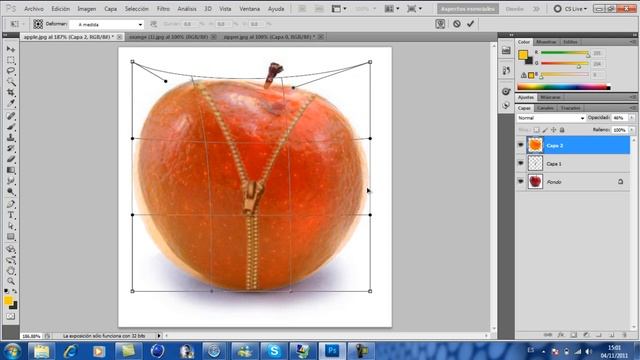The height and width of the screenshot is (360, 640).
Task: Open the Archivo menu
Action: coord(34,9)
